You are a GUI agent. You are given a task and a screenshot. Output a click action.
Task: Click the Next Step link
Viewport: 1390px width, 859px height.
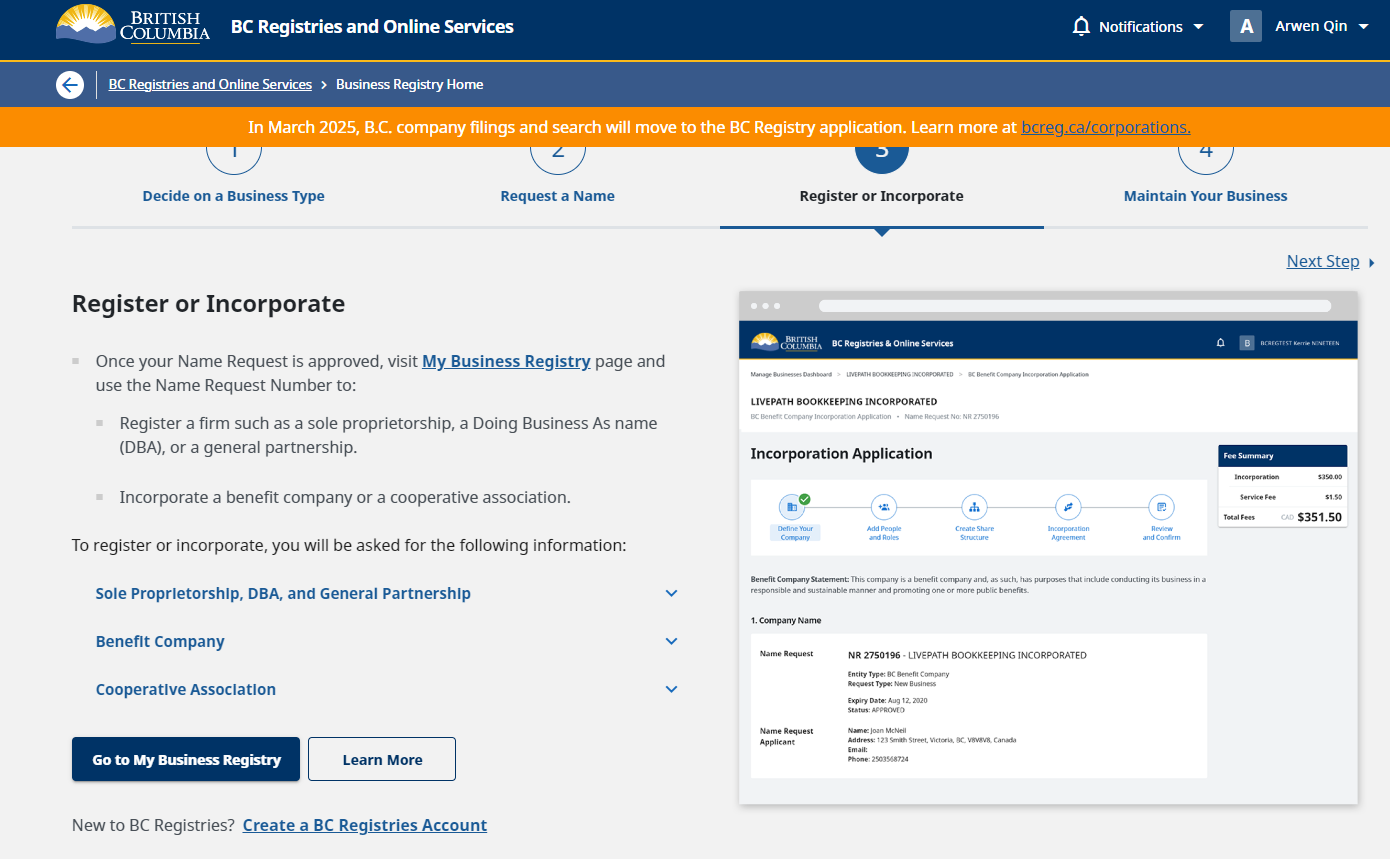tap(1323, 261)
